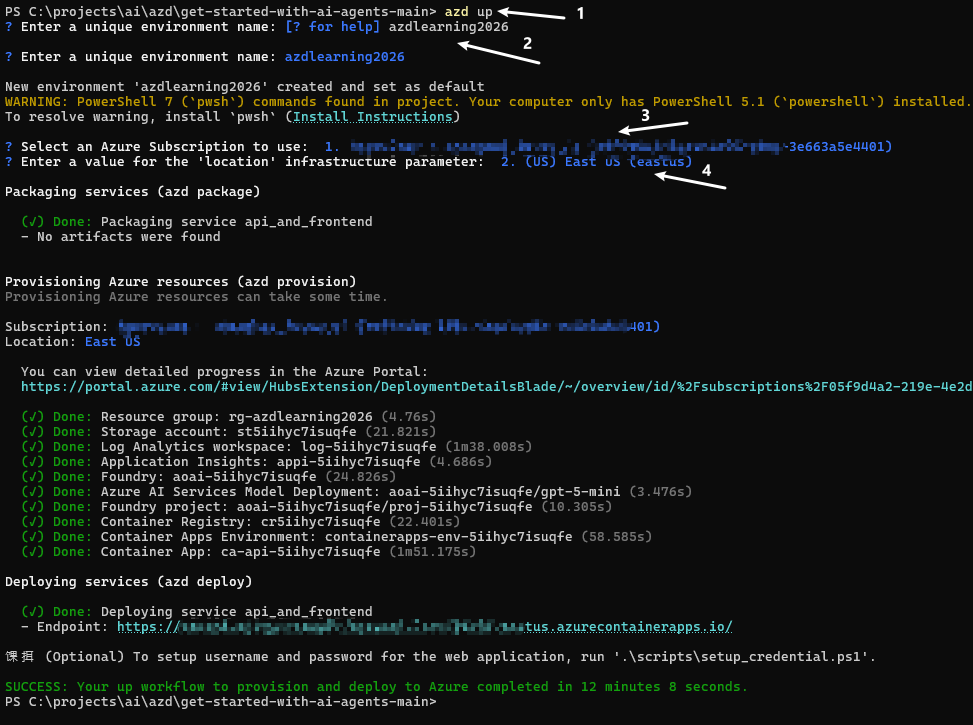The height and width of the screenshot is (725, 973).
Task: Click "New environment 'azdlearning2026' created" line
Action: tap(244, 87)
